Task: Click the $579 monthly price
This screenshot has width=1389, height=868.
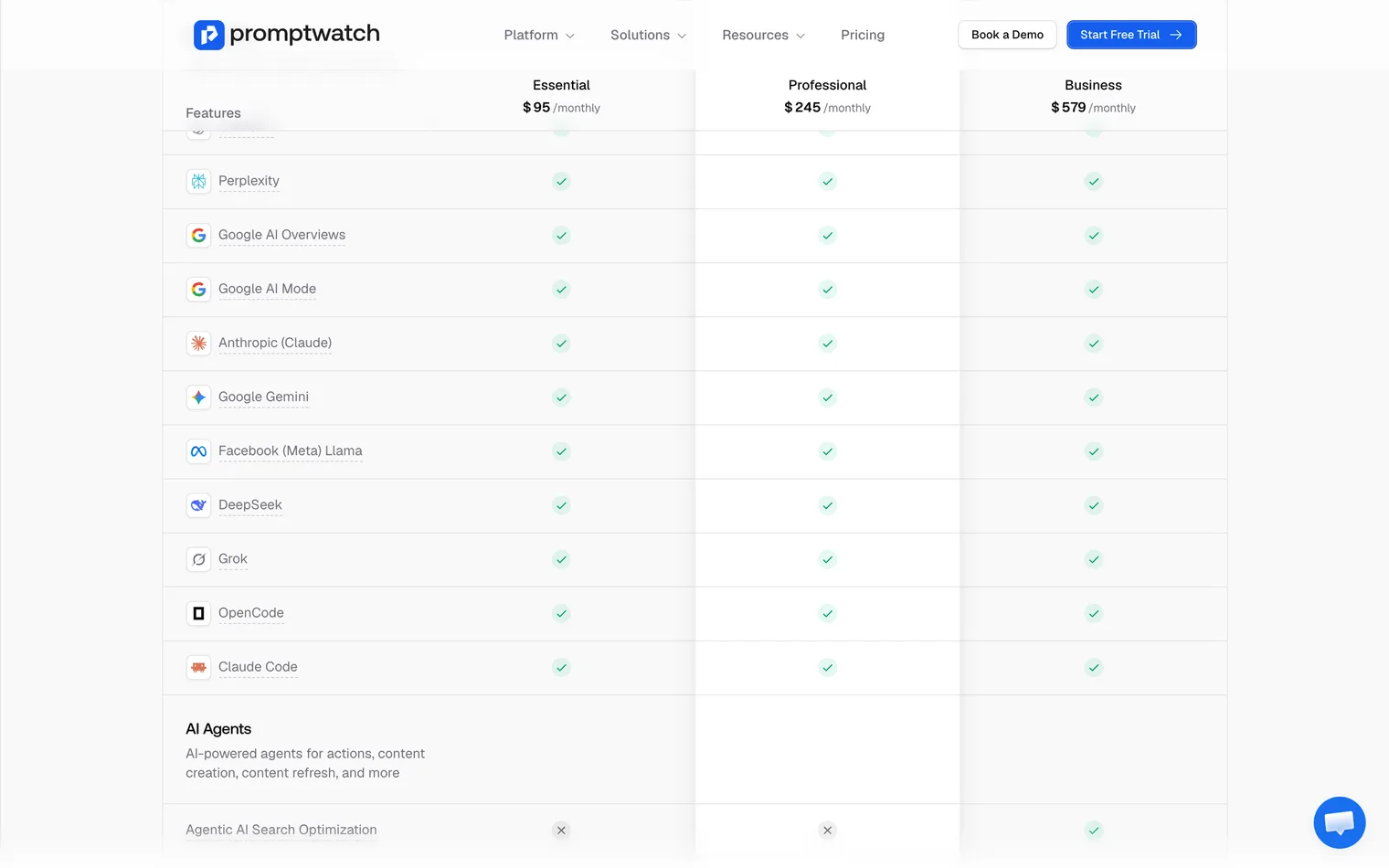Action: [1093, 107]
